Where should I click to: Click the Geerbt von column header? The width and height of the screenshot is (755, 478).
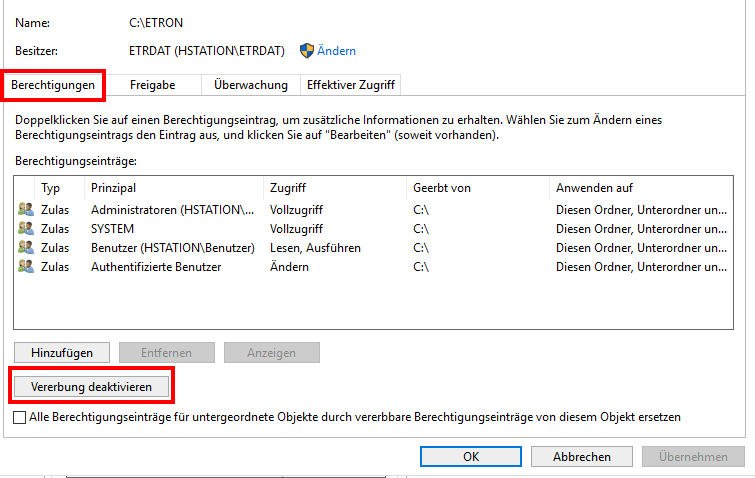[x=441, y=188]
